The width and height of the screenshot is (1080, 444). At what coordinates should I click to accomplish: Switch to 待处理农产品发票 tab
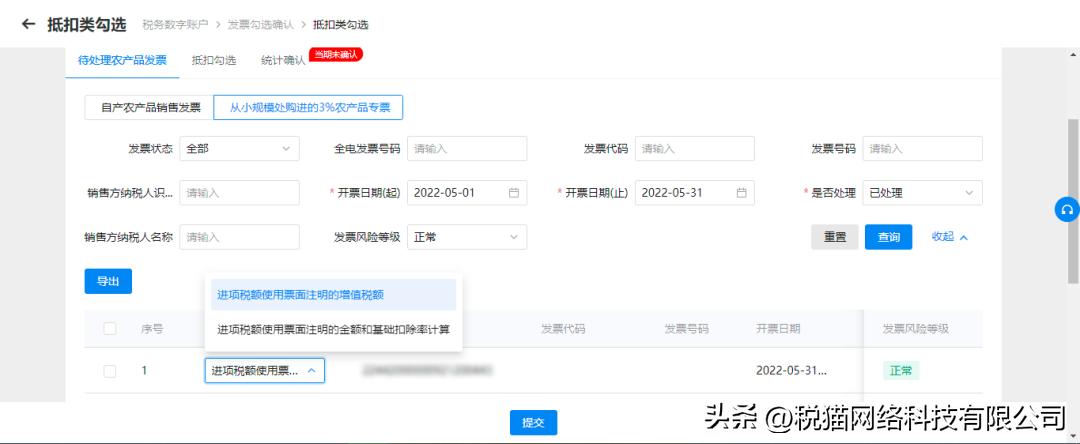pos(122,60)
